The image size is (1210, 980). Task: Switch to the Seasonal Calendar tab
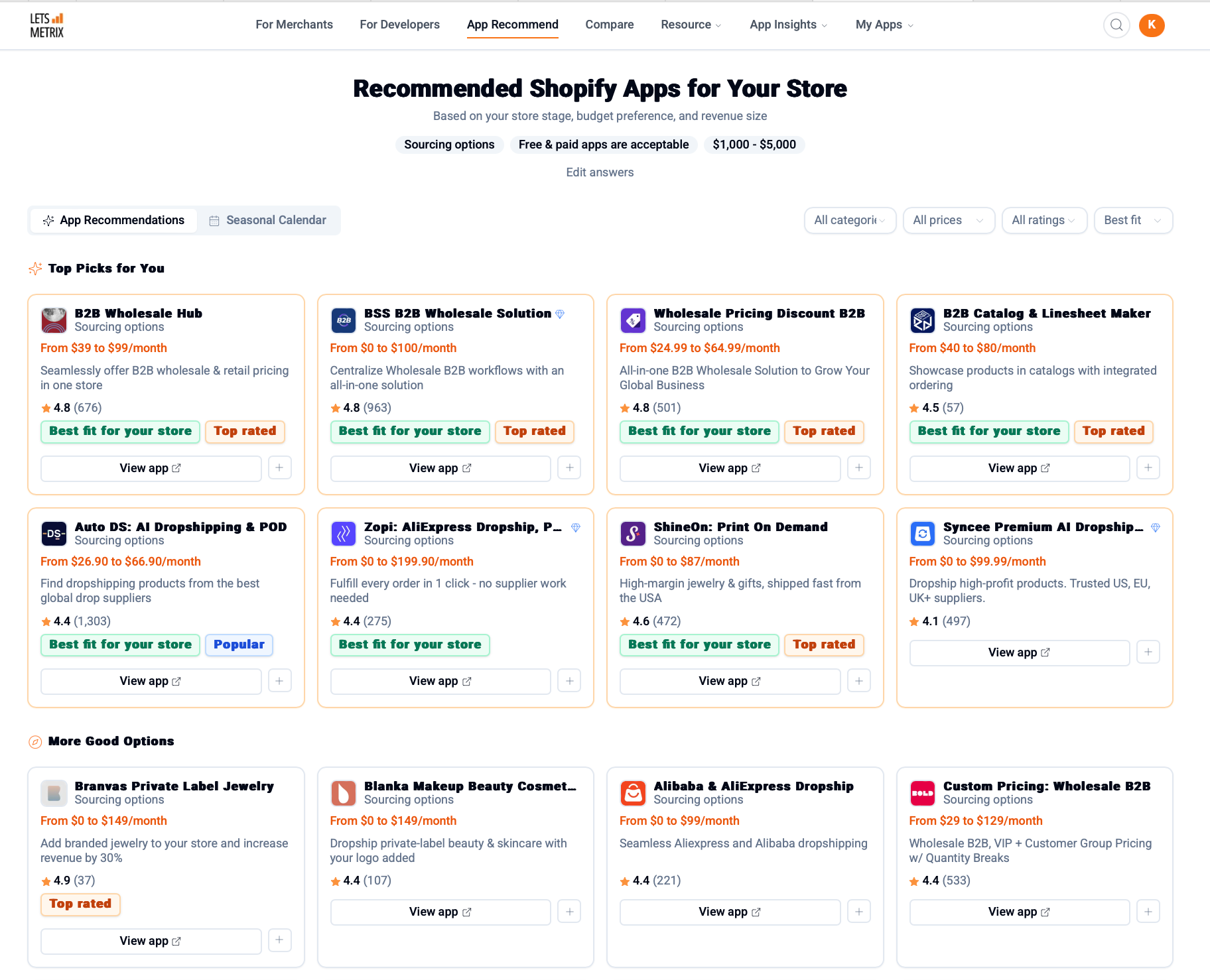pos(268,220)
